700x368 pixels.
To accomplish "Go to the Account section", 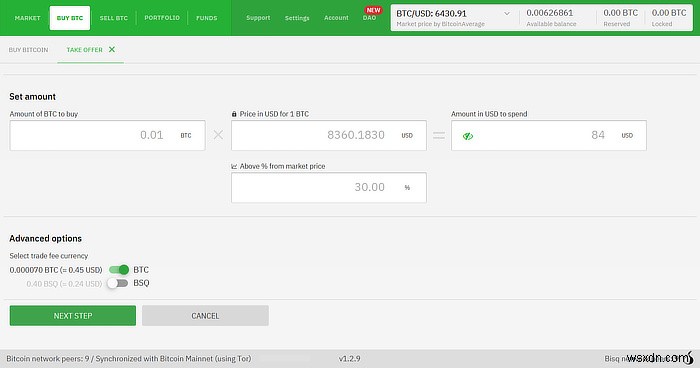I will coord(336,18).
